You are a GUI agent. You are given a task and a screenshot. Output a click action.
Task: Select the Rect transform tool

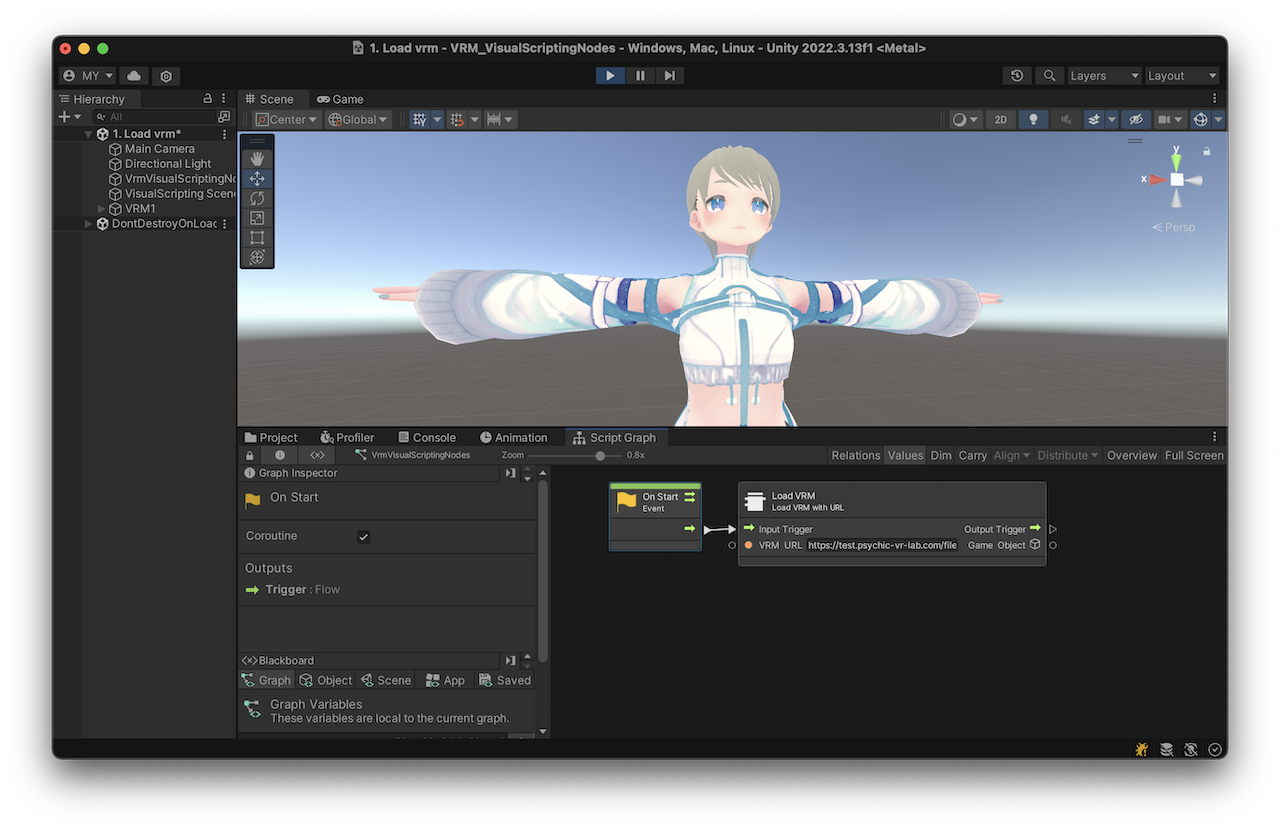coord(257,237)
